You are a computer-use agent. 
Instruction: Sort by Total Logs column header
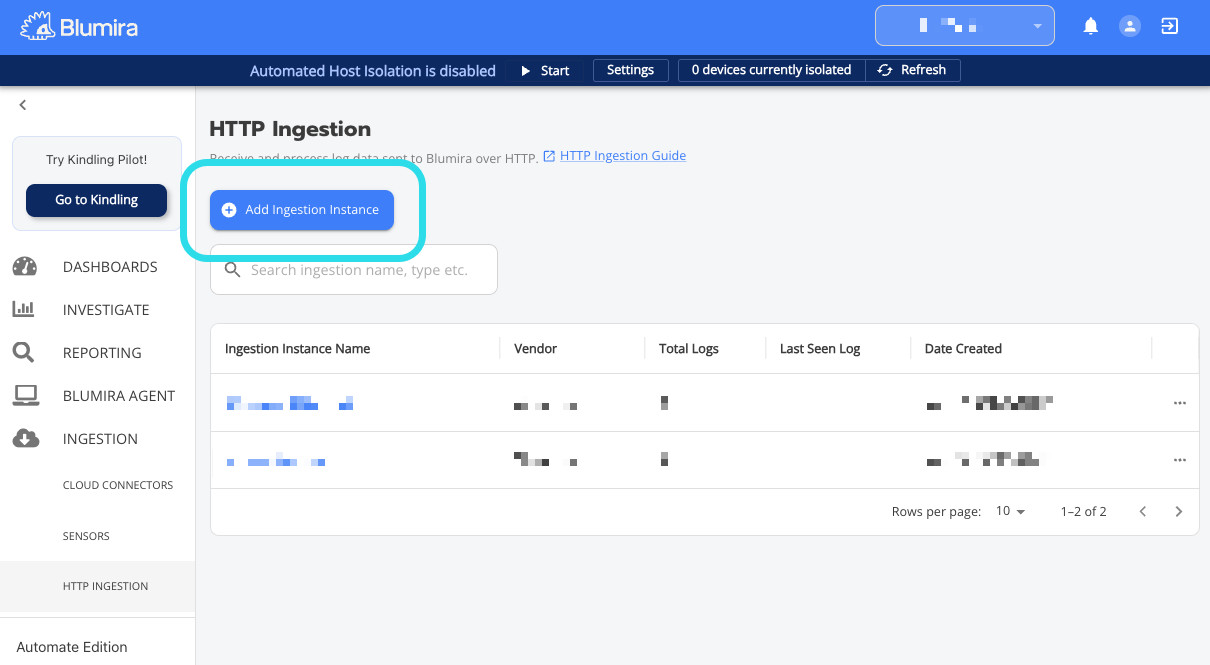point(689,349)
